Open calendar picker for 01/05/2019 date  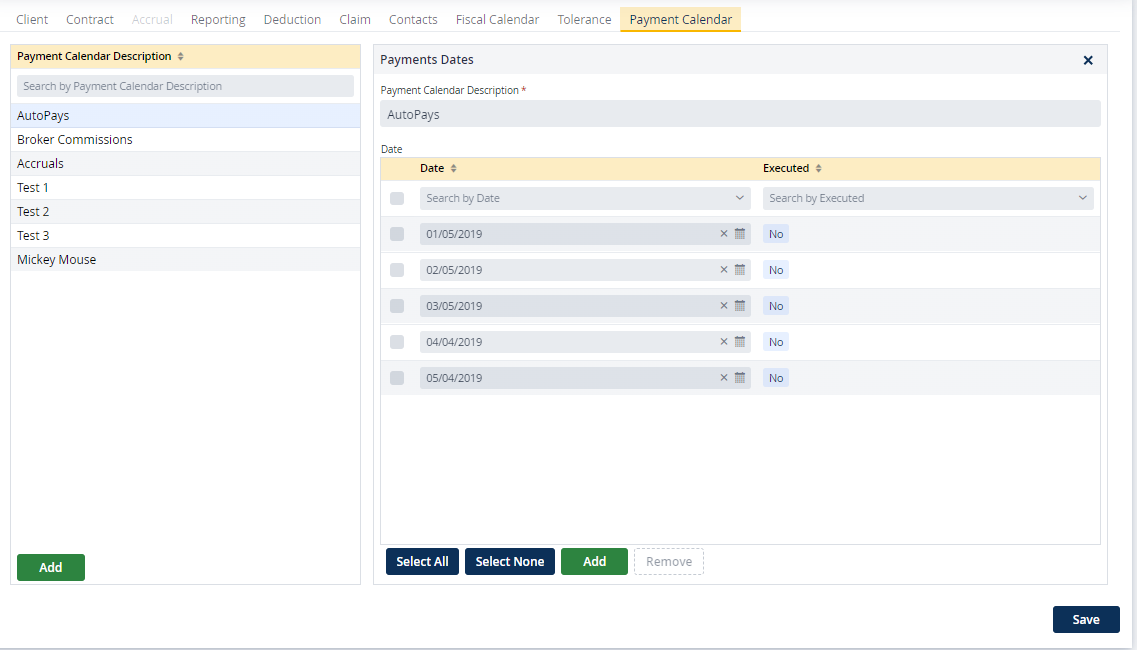click(740, 234)
